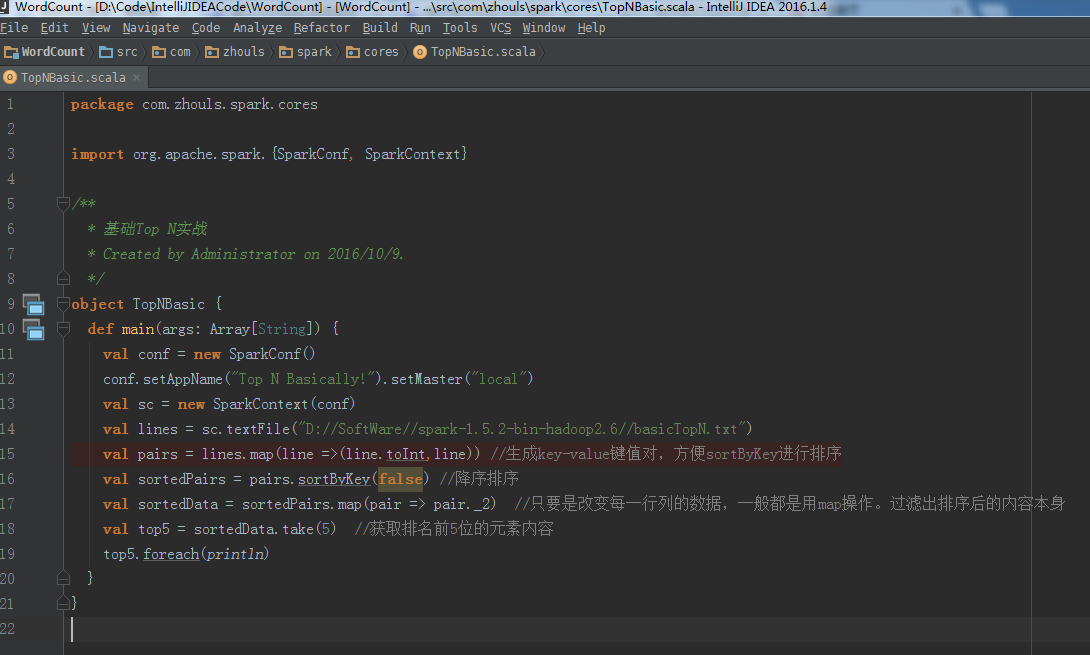Click the 'TopNBasic' object name on line 9

click(x=168, y=304)
